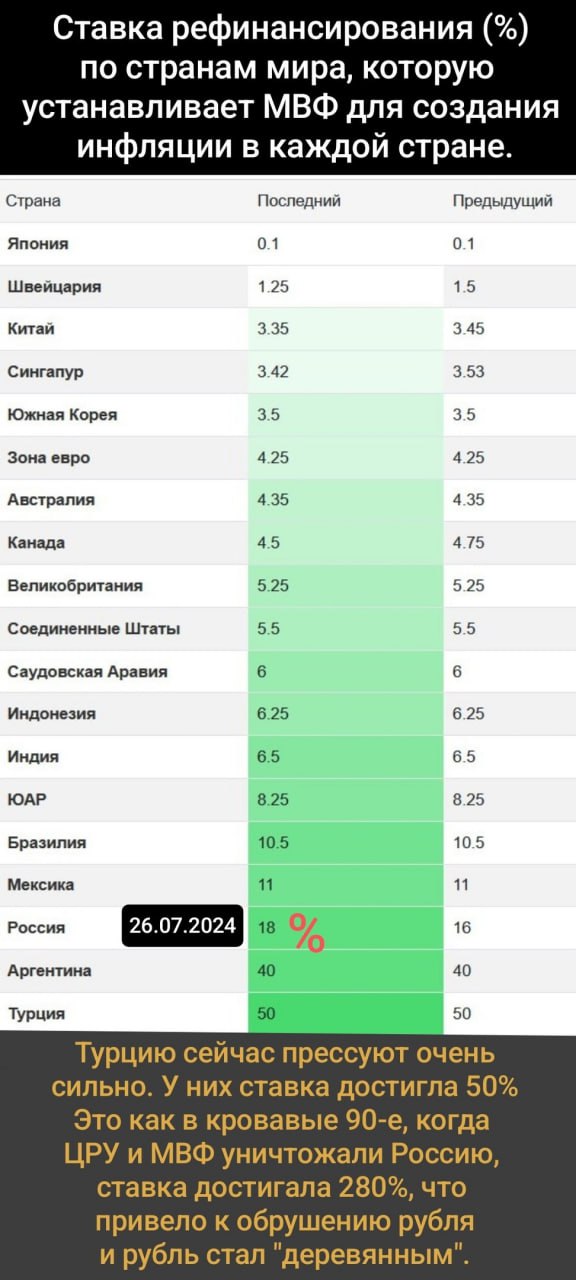Click the Зона евро row label

click(48, 458)
